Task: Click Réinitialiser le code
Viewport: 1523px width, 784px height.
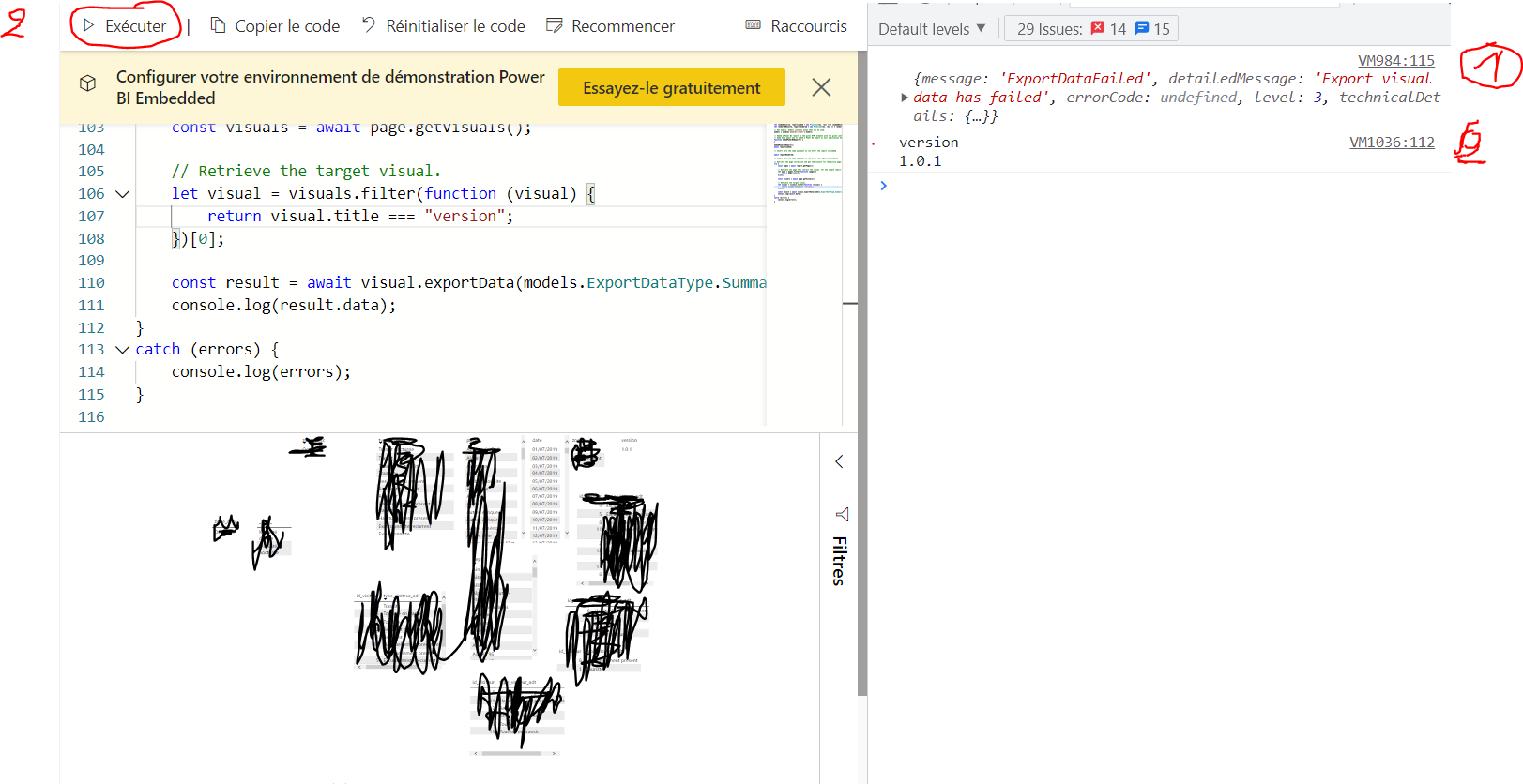Action: (x=443, y=26)
